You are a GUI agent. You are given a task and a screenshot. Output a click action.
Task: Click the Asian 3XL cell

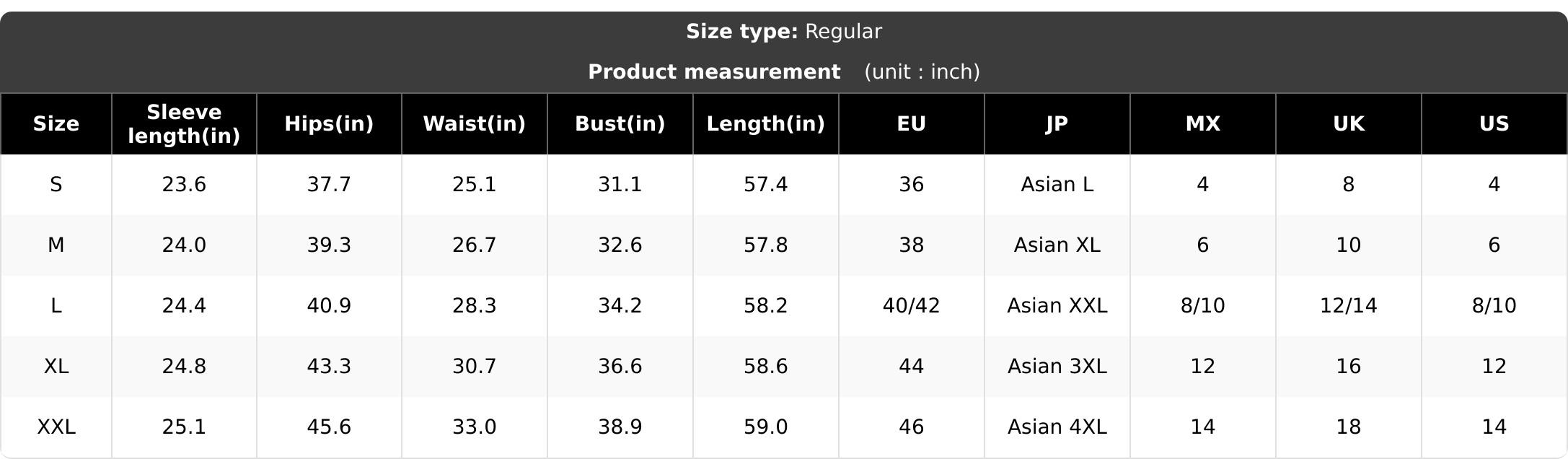tap(1057, 367)
